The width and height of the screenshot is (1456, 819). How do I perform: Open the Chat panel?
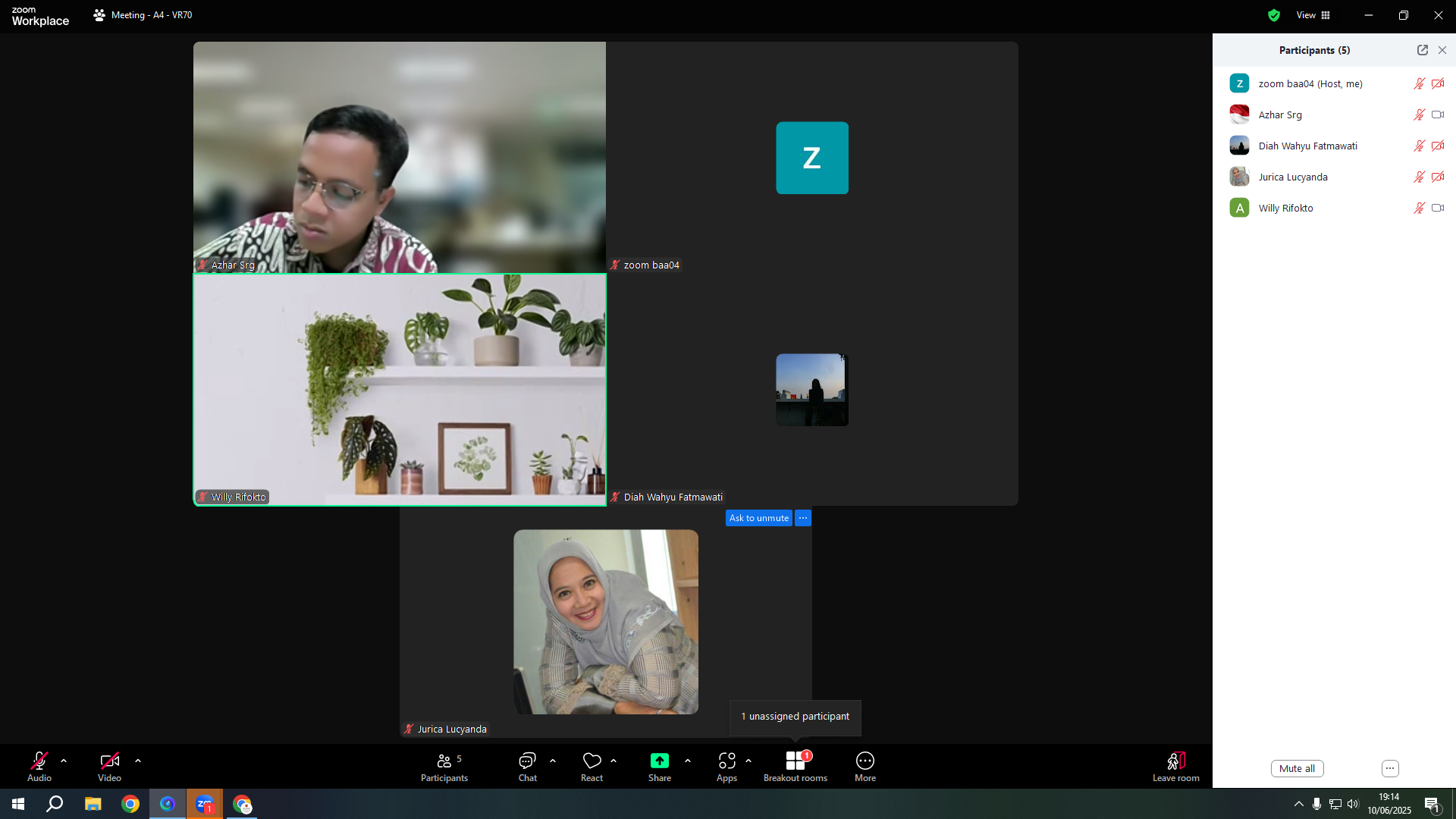point(528,766)
